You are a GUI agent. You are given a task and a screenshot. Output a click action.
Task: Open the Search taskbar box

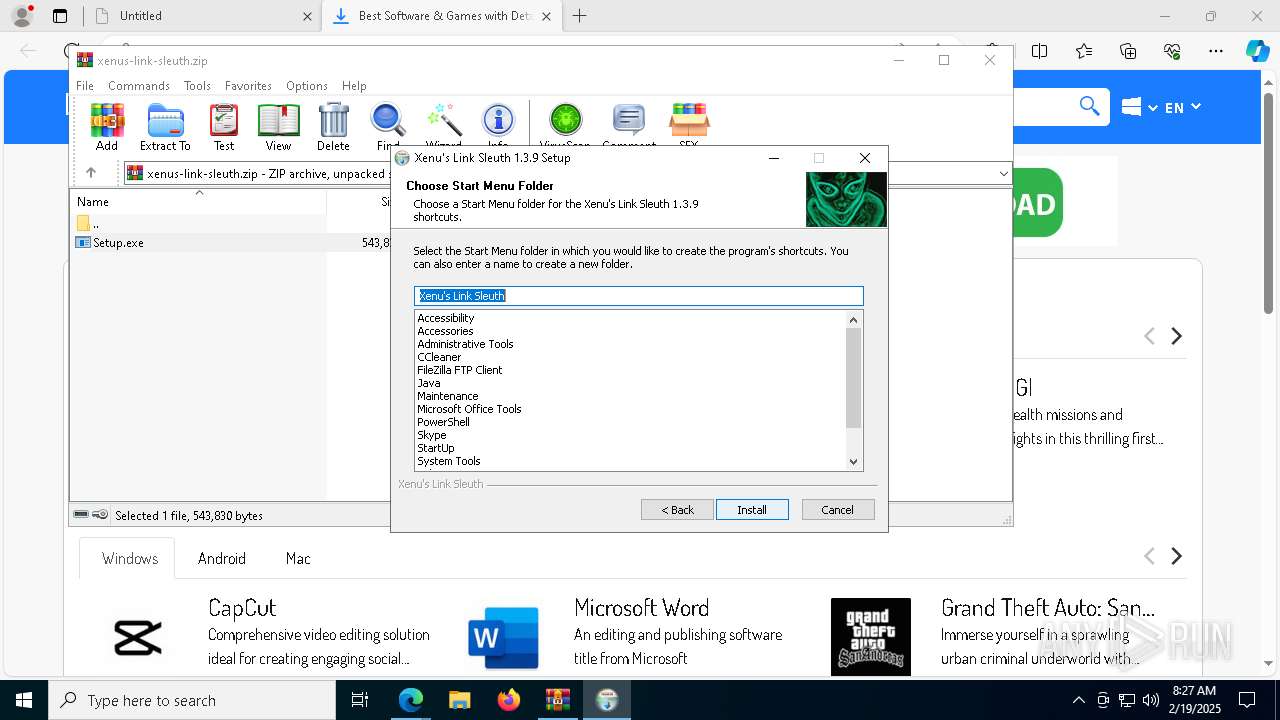coord(192,700)
